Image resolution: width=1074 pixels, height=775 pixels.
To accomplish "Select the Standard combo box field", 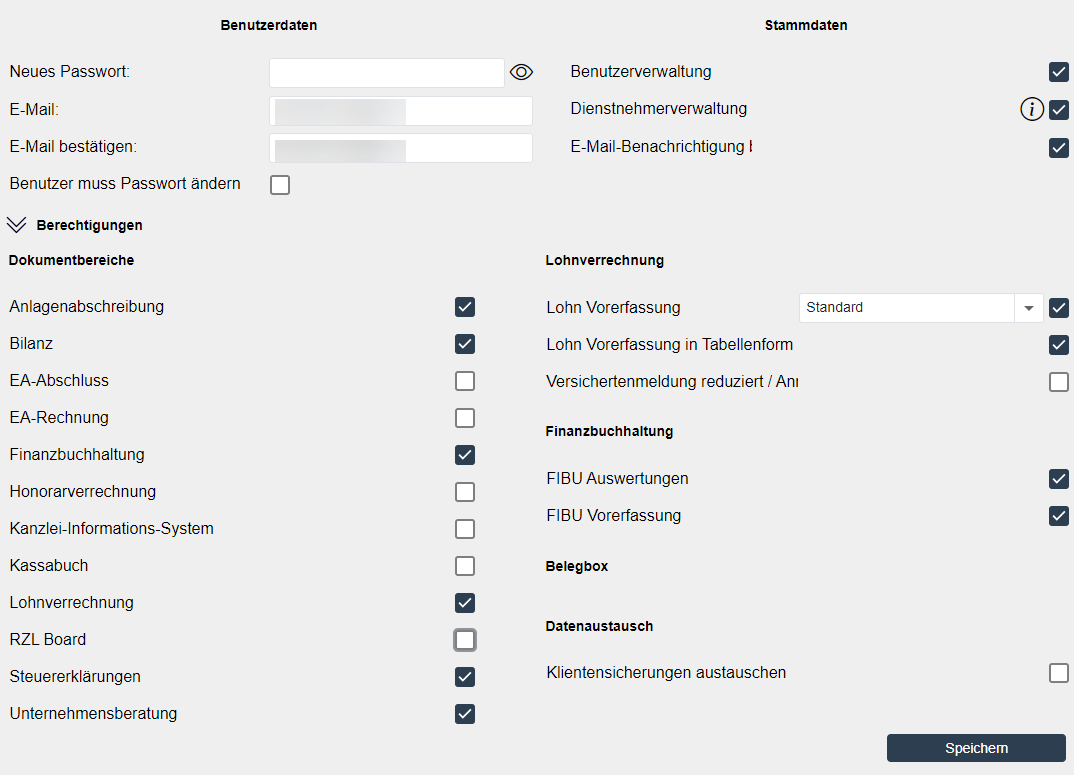I will (x=906, y=308).
